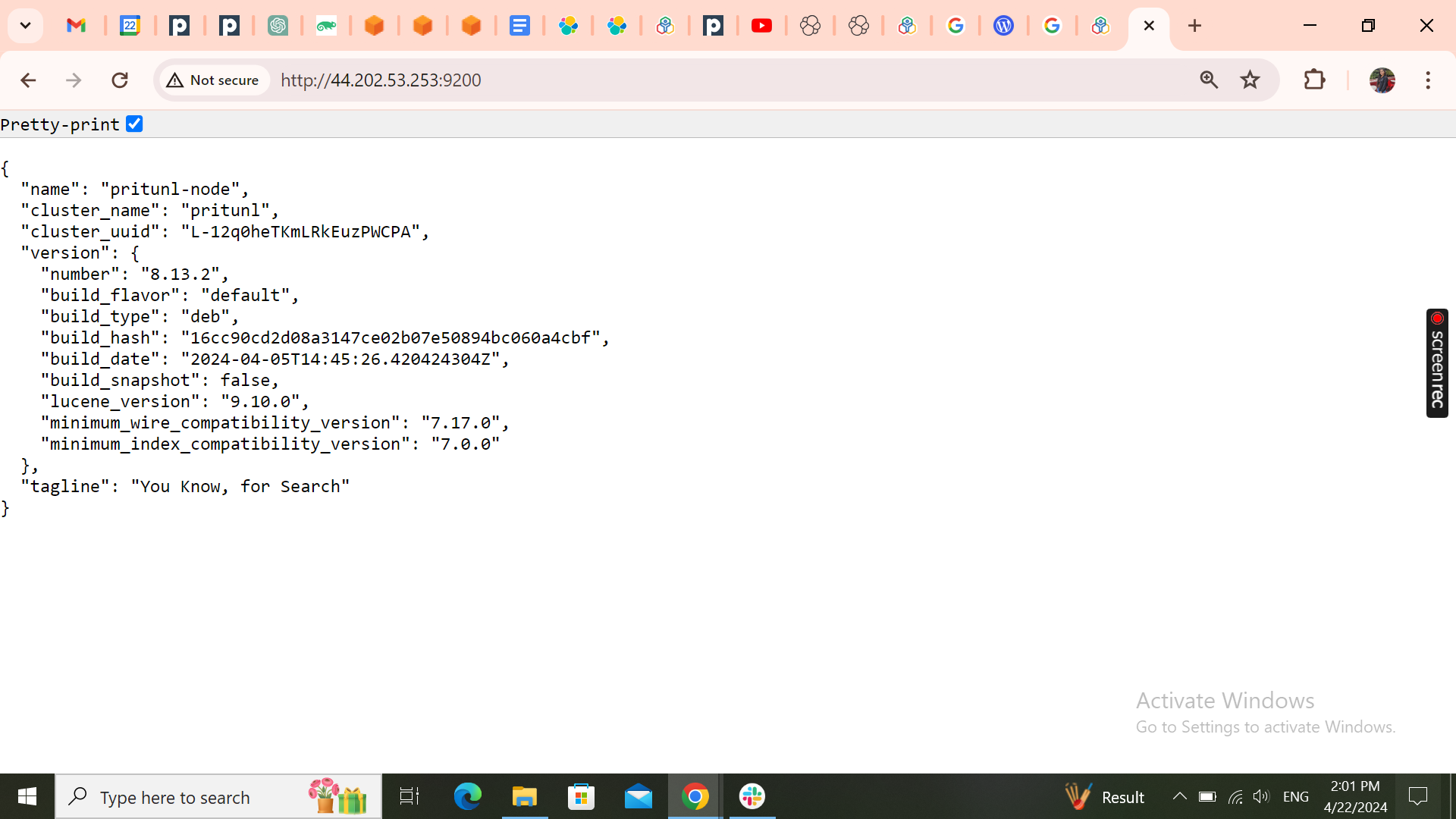Open a new browser tab
This screenshot has height=819, width=1456.
[1194, 26]
